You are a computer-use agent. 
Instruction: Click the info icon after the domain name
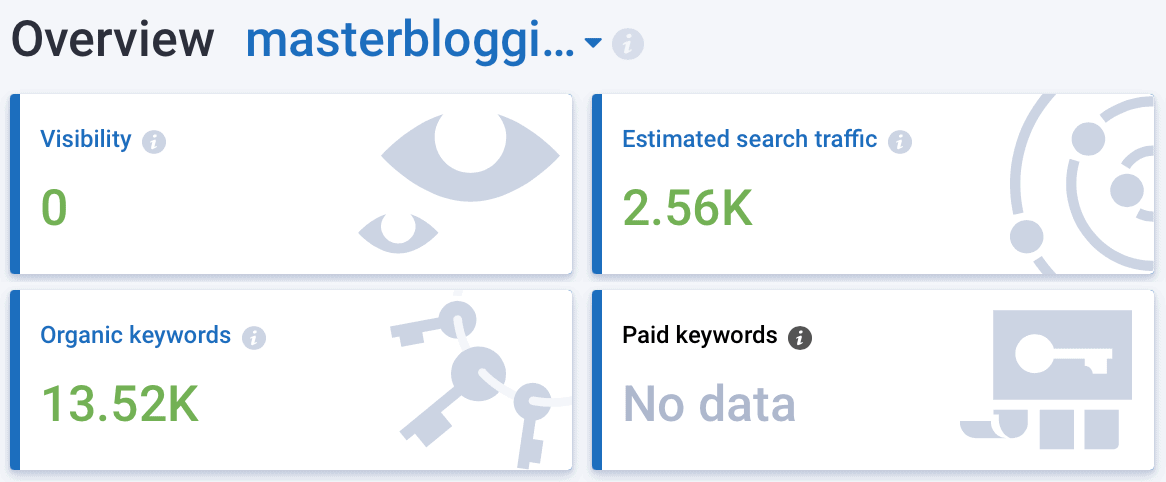click(628, 44)
